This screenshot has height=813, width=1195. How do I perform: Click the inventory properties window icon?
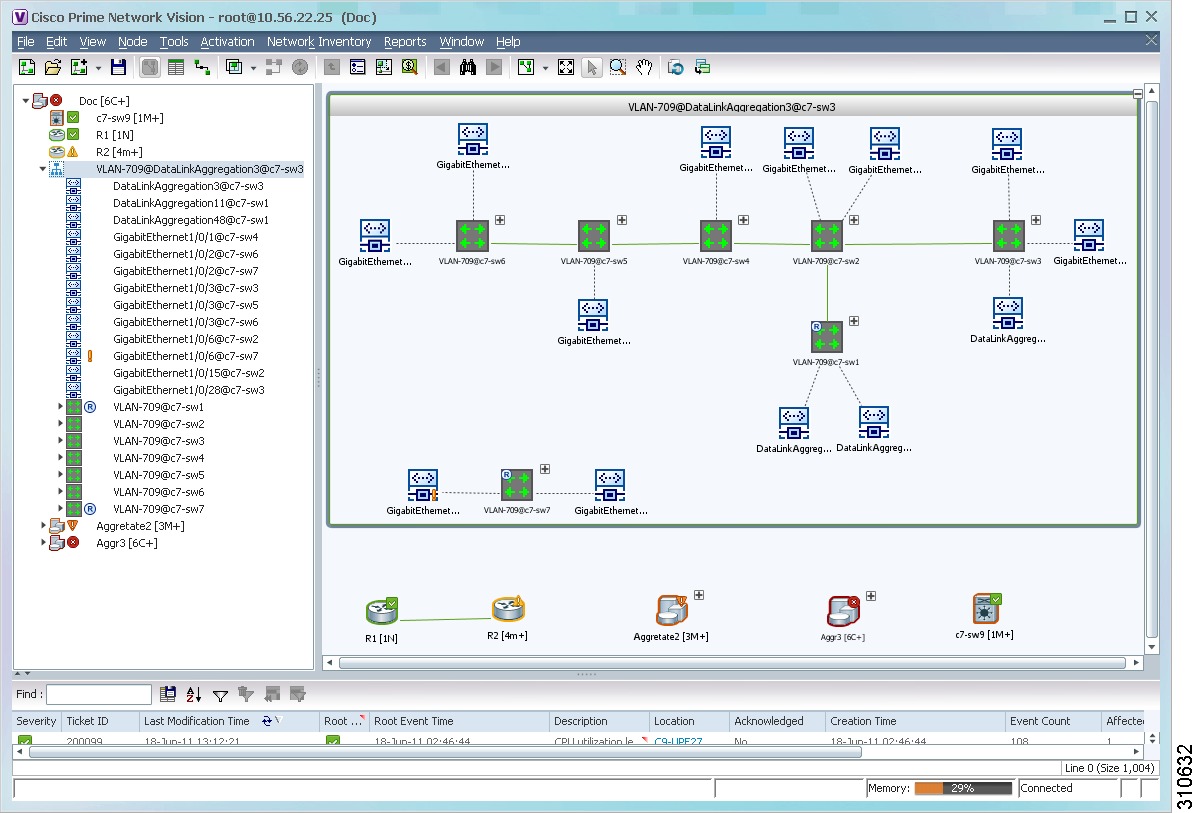[x=357, y=68]
